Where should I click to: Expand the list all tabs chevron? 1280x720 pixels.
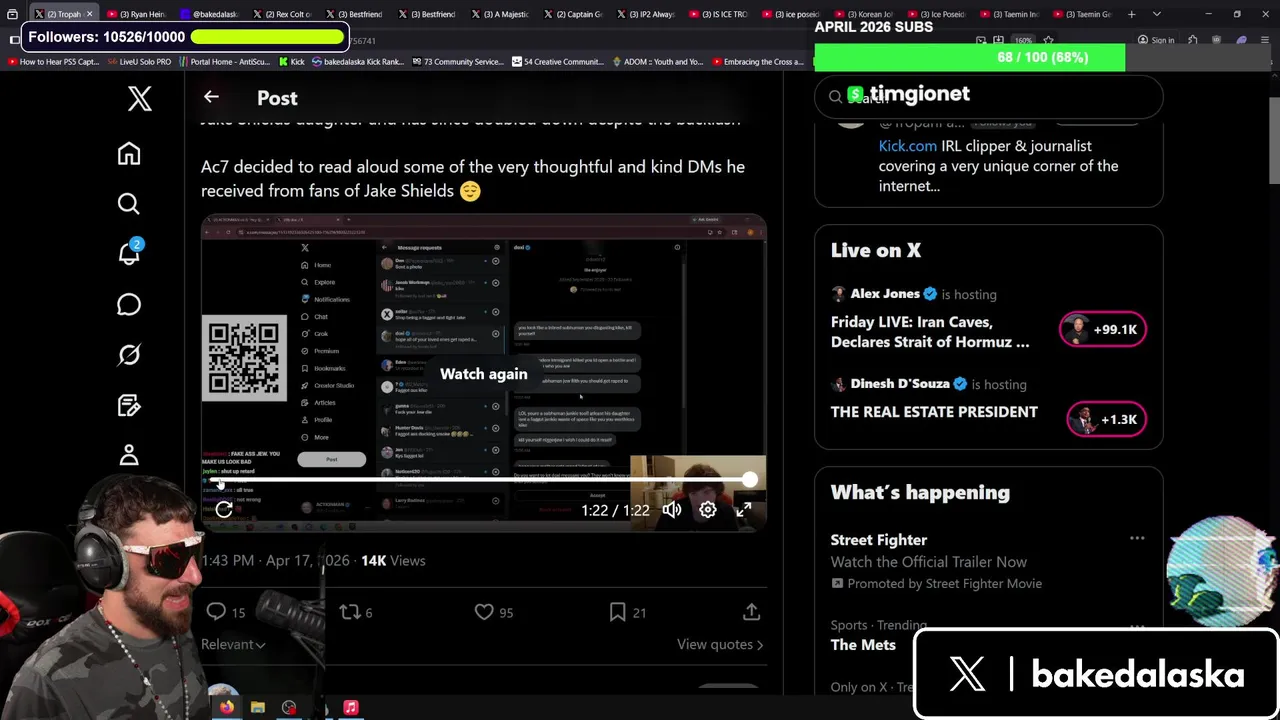[1156, 14]
